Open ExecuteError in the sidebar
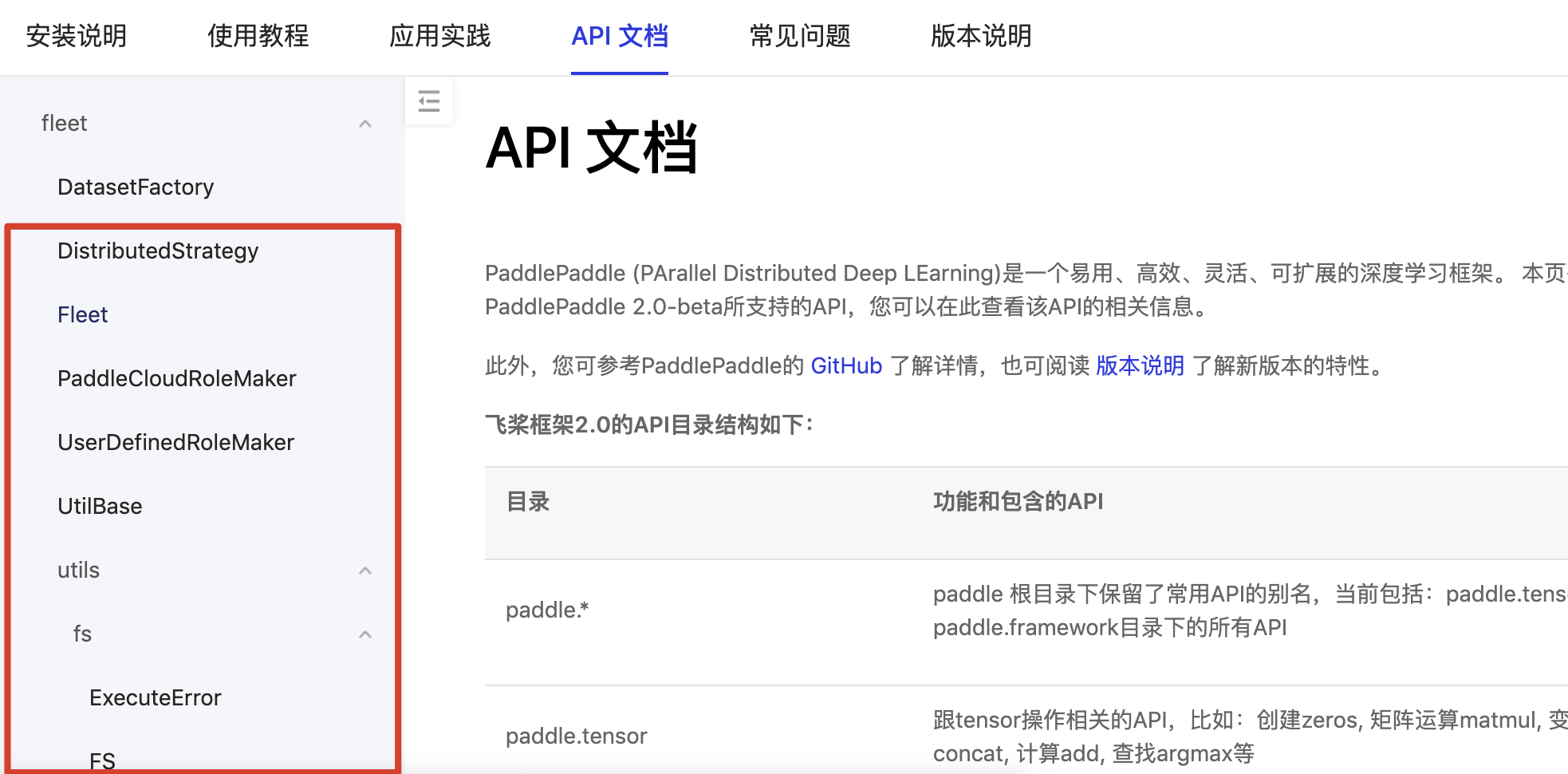The image size is (1568, 774). 156,697
